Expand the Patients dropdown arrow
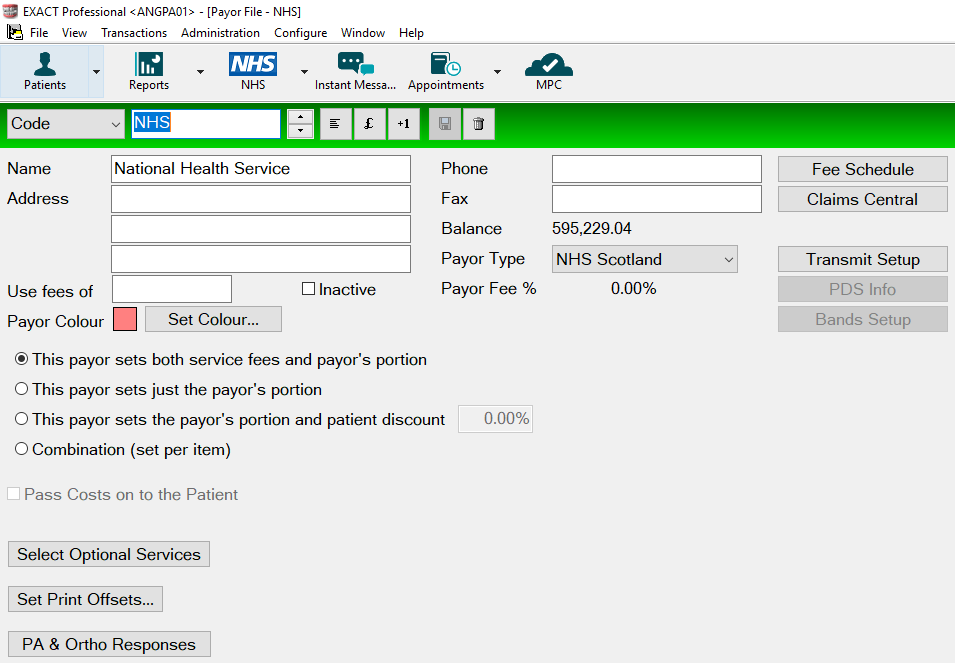 [x=96, y=72]
